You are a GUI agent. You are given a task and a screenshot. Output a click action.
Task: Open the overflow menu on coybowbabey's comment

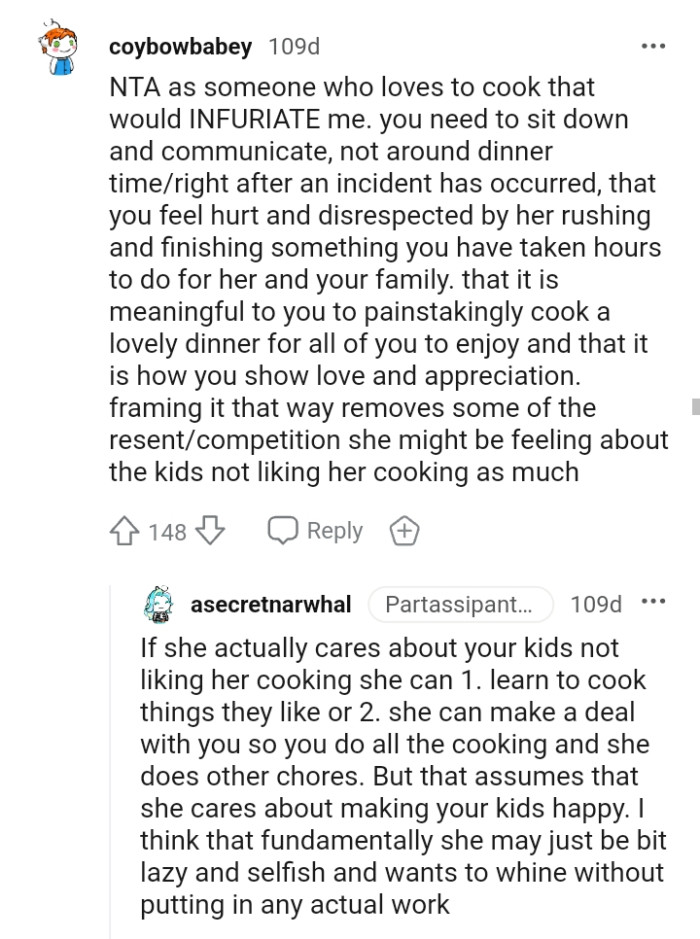[654, 45]
